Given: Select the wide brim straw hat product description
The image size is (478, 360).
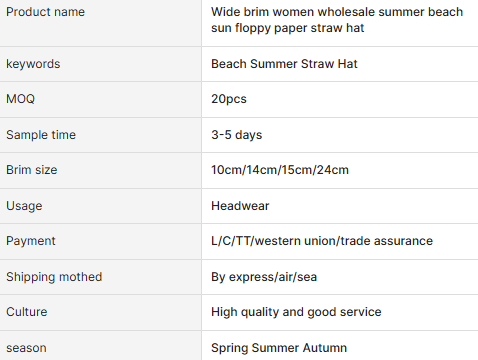Looking at the screenshot, I should pyautogui.click(x=337, y=20).
